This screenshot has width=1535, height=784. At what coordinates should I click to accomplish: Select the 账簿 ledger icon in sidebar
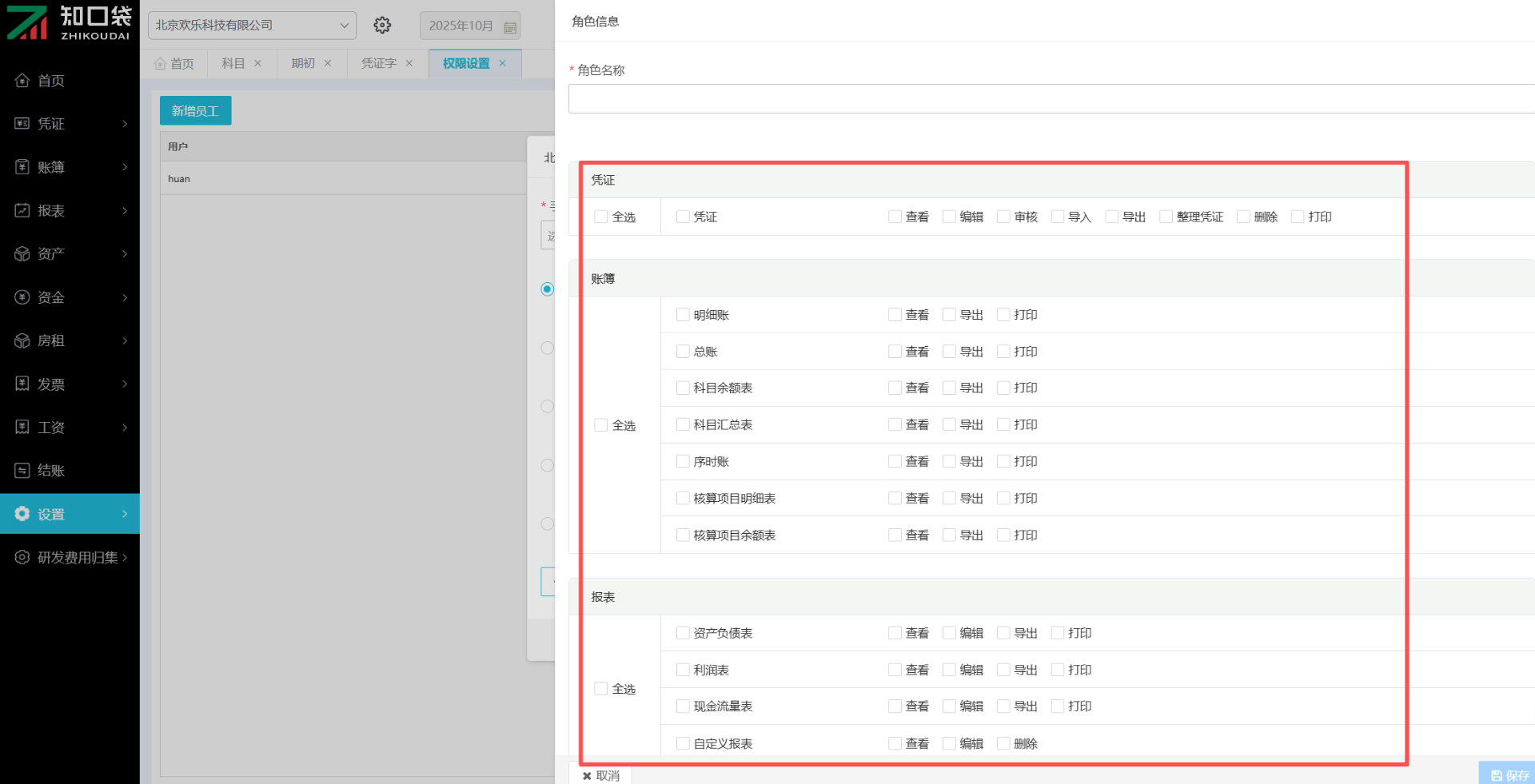click(x=22, y=167)
